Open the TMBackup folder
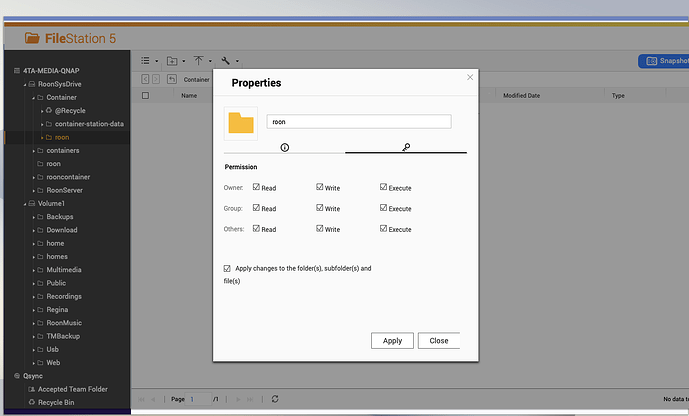Viewport: 689px width, 416px height. pyautogui.click(x=63, y=336)
